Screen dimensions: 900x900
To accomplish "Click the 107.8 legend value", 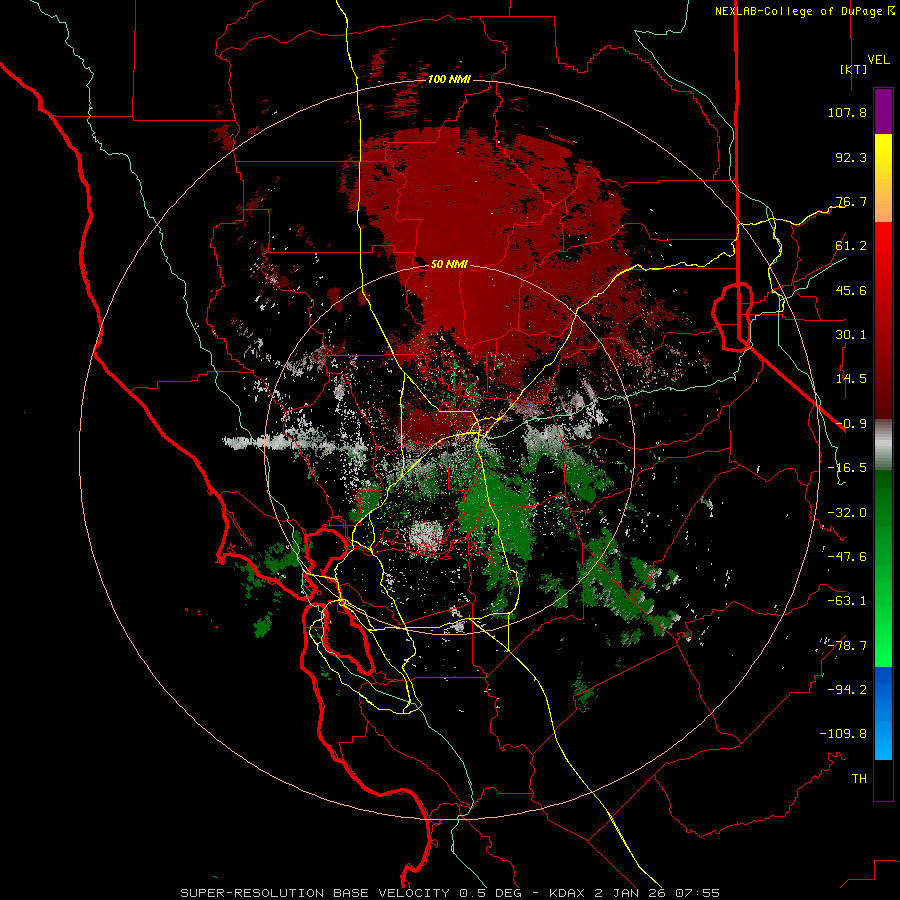I will pos(847,112).
